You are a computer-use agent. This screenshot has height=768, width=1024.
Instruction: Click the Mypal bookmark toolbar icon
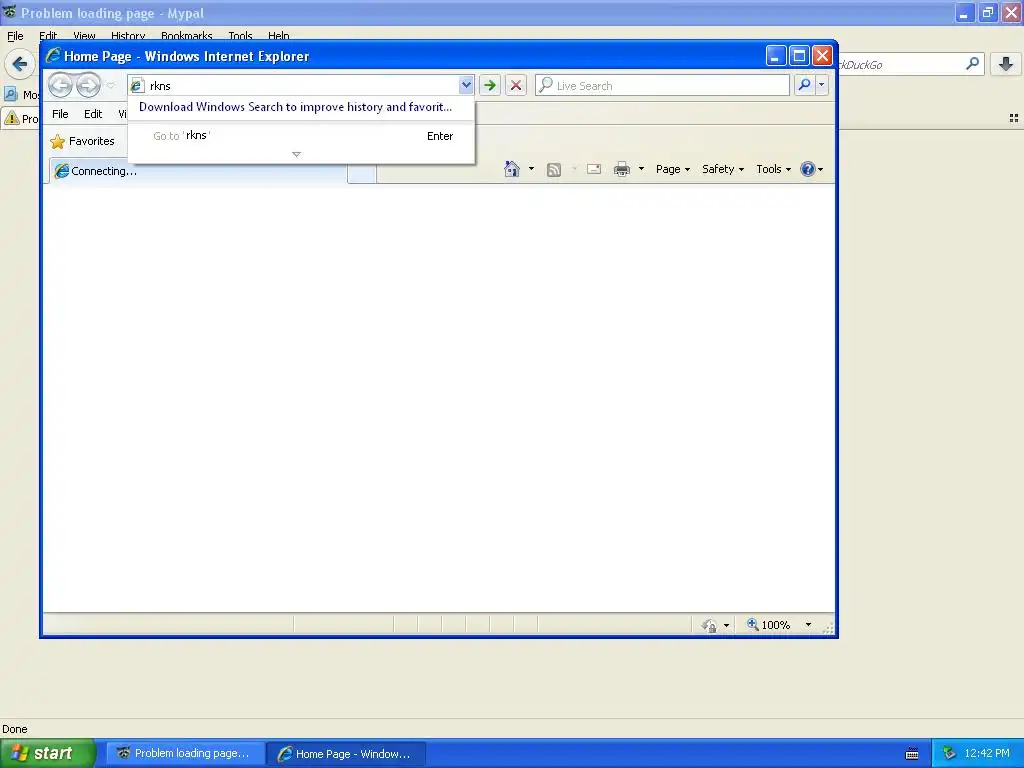click(11, 95)
